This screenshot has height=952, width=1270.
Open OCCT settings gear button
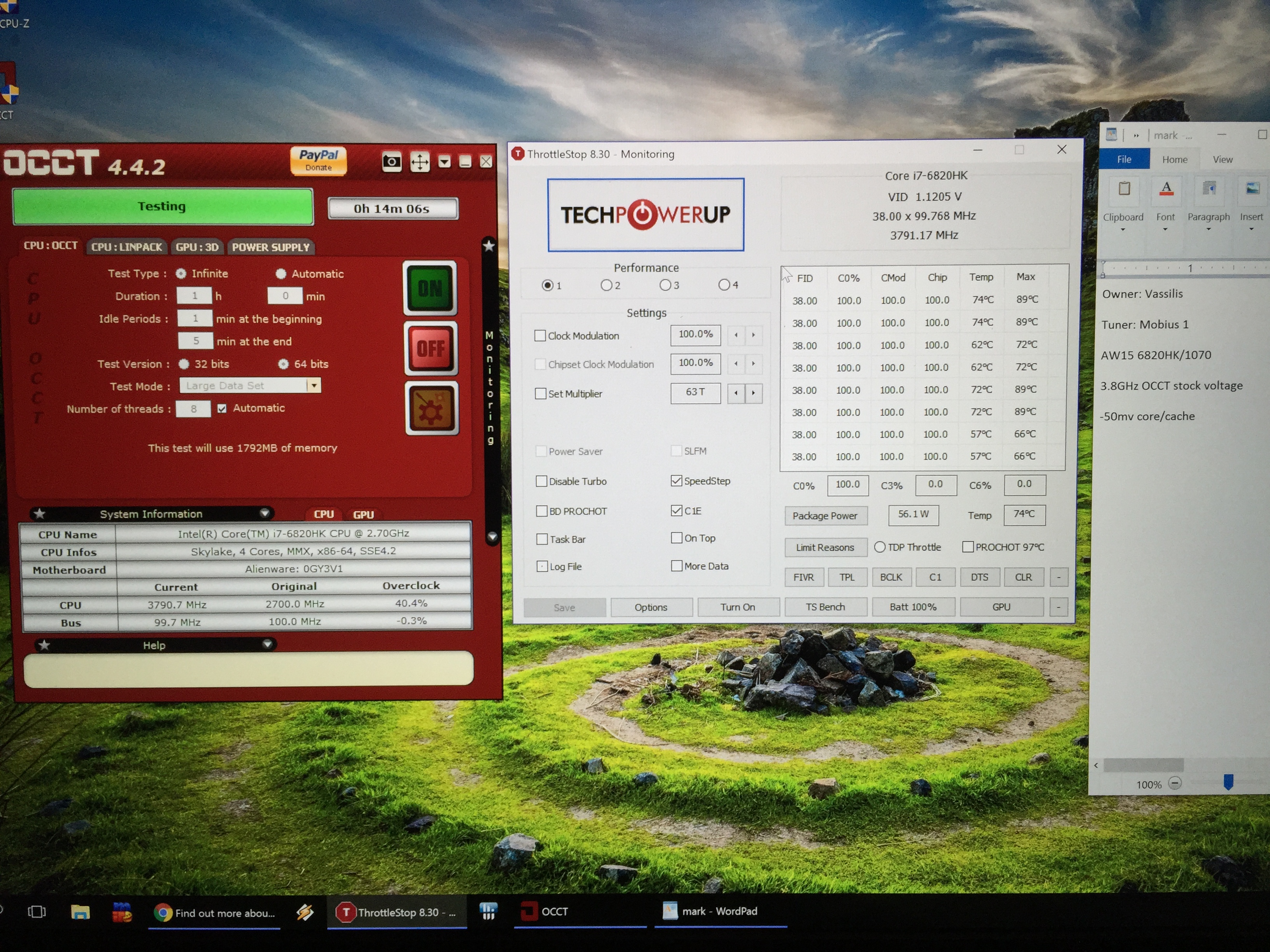pos(432,409)
